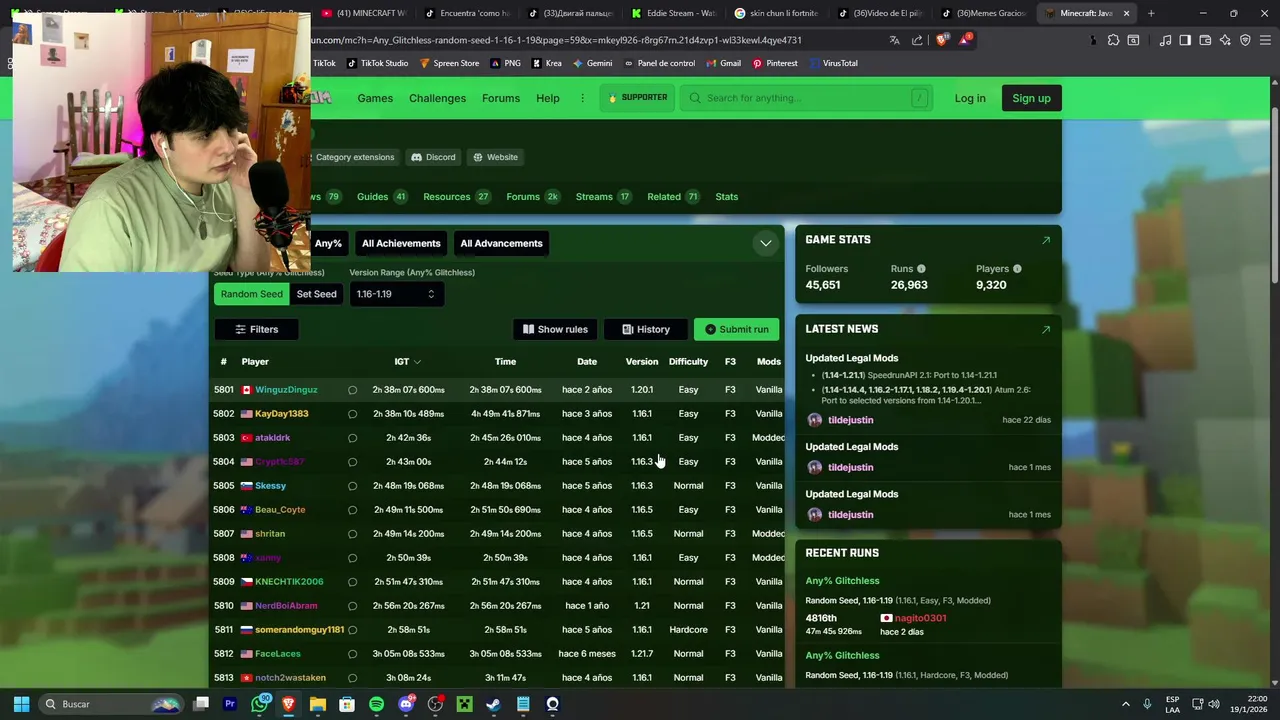Image resolution: width=1280 pixels, height=720 pixels.
Task: Click the microphone icon in system tray
Action: (1147, 704)
